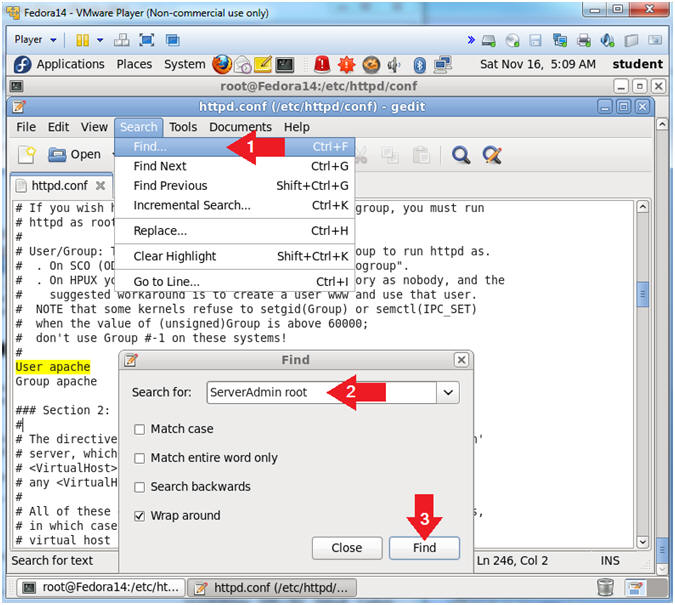Click VMware hard disk device icon
675x605 pixels.
[x=489, y=40]
